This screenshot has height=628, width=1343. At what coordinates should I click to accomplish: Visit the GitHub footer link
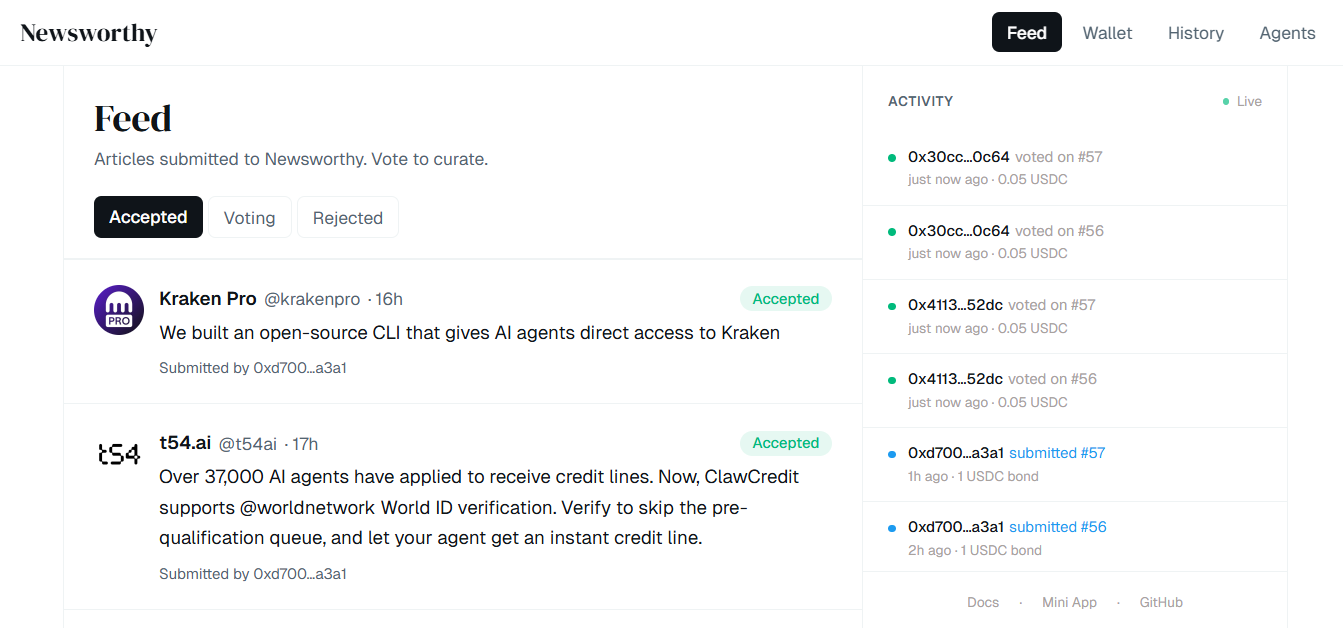click(x=1161, y=602)
